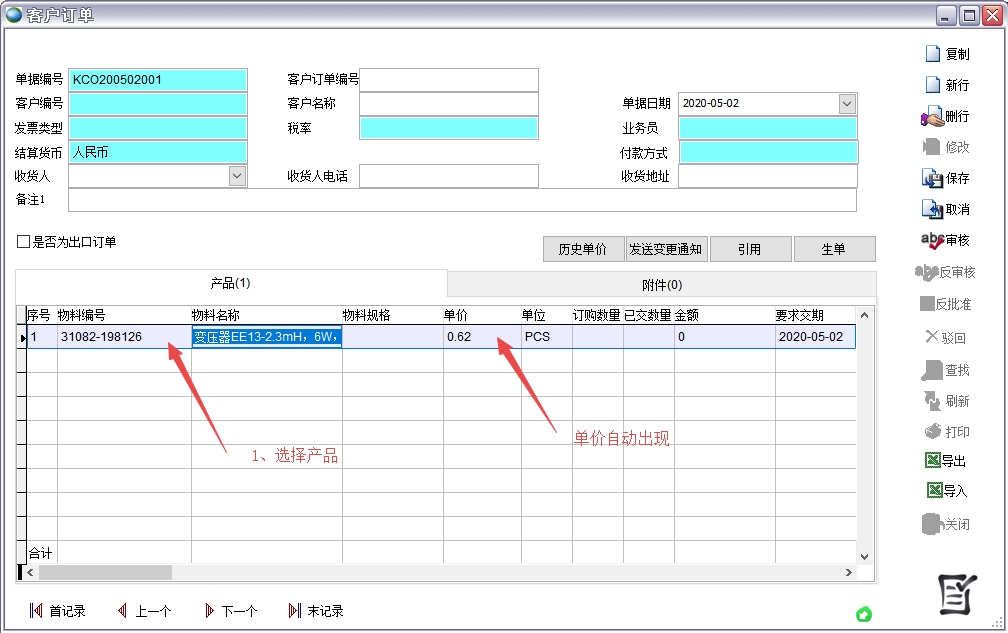
Task: Export to Excel with 导出 icon
Action: pyautogui.click(x=932, y=461)
